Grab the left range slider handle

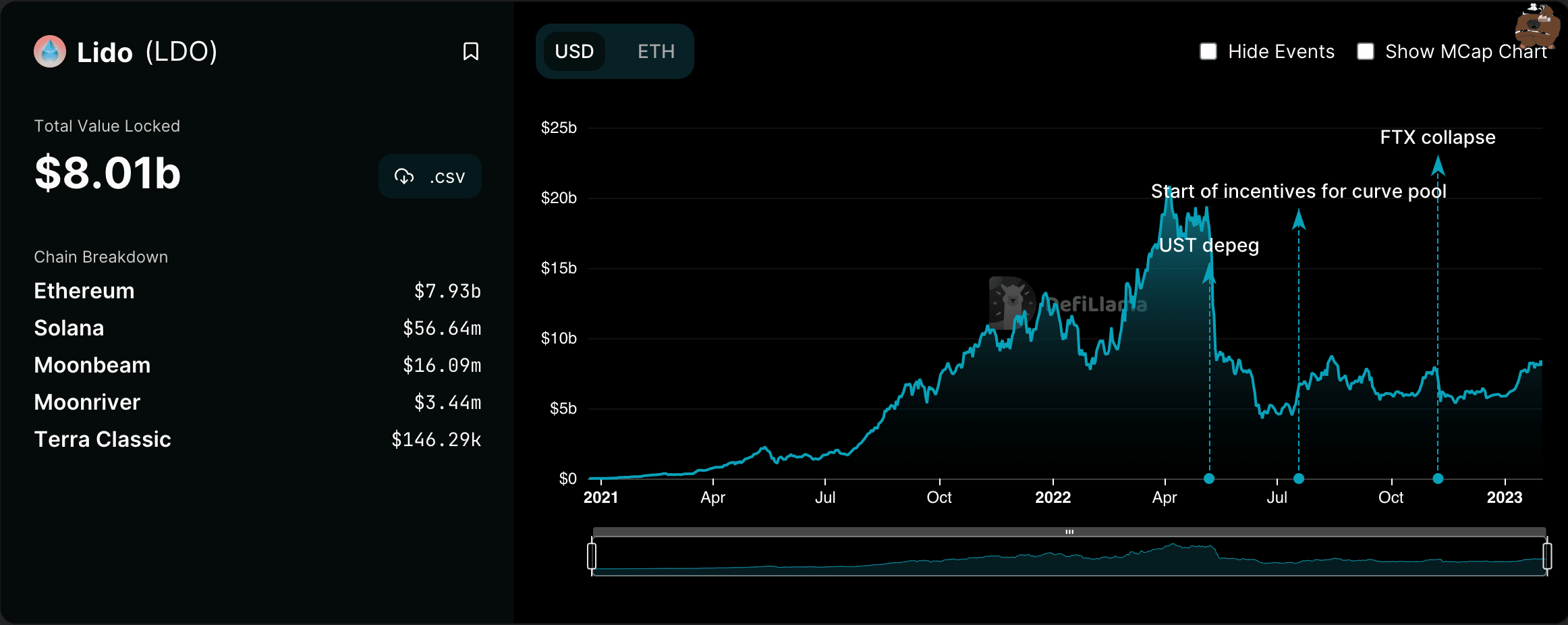(592, 555)
